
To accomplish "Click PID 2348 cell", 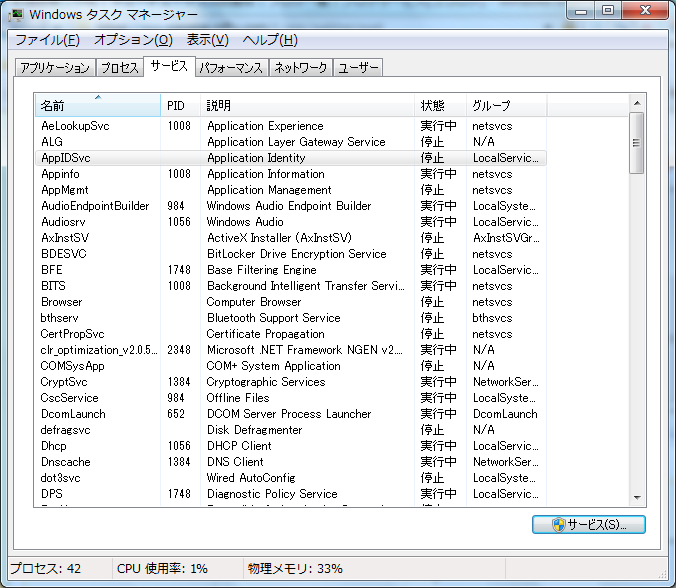I will coord(179,350).
